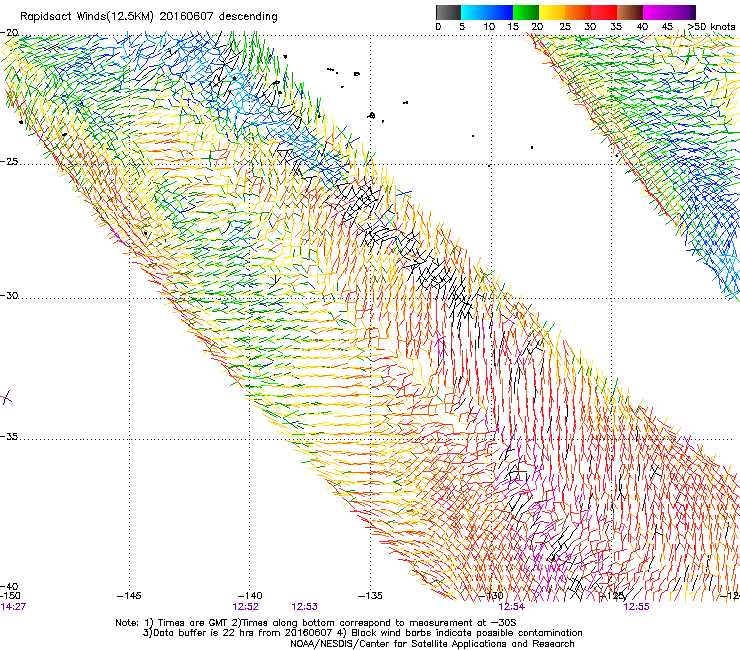The width and height of the screenshot is (740, 650).
Task: Click the '-20' latitude label
Action: pos(9,32)
